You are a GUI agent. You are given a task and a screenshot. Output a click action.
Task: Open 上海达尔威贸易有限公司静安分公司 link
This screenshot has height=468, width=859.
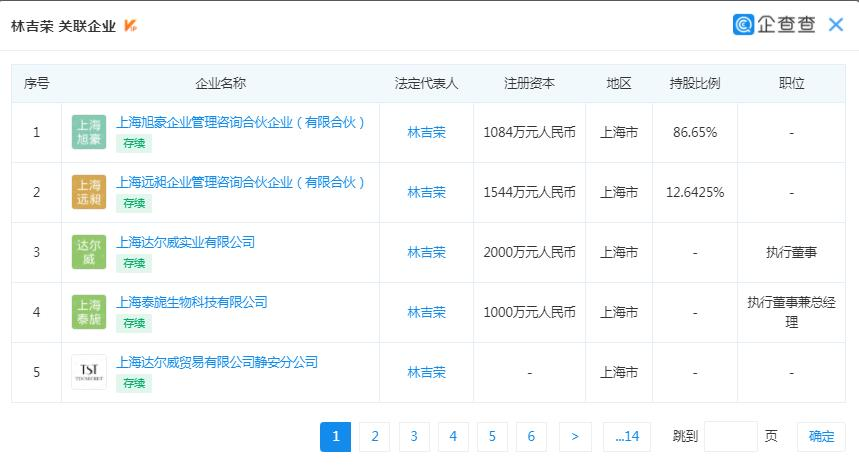[x=217, y=362]
